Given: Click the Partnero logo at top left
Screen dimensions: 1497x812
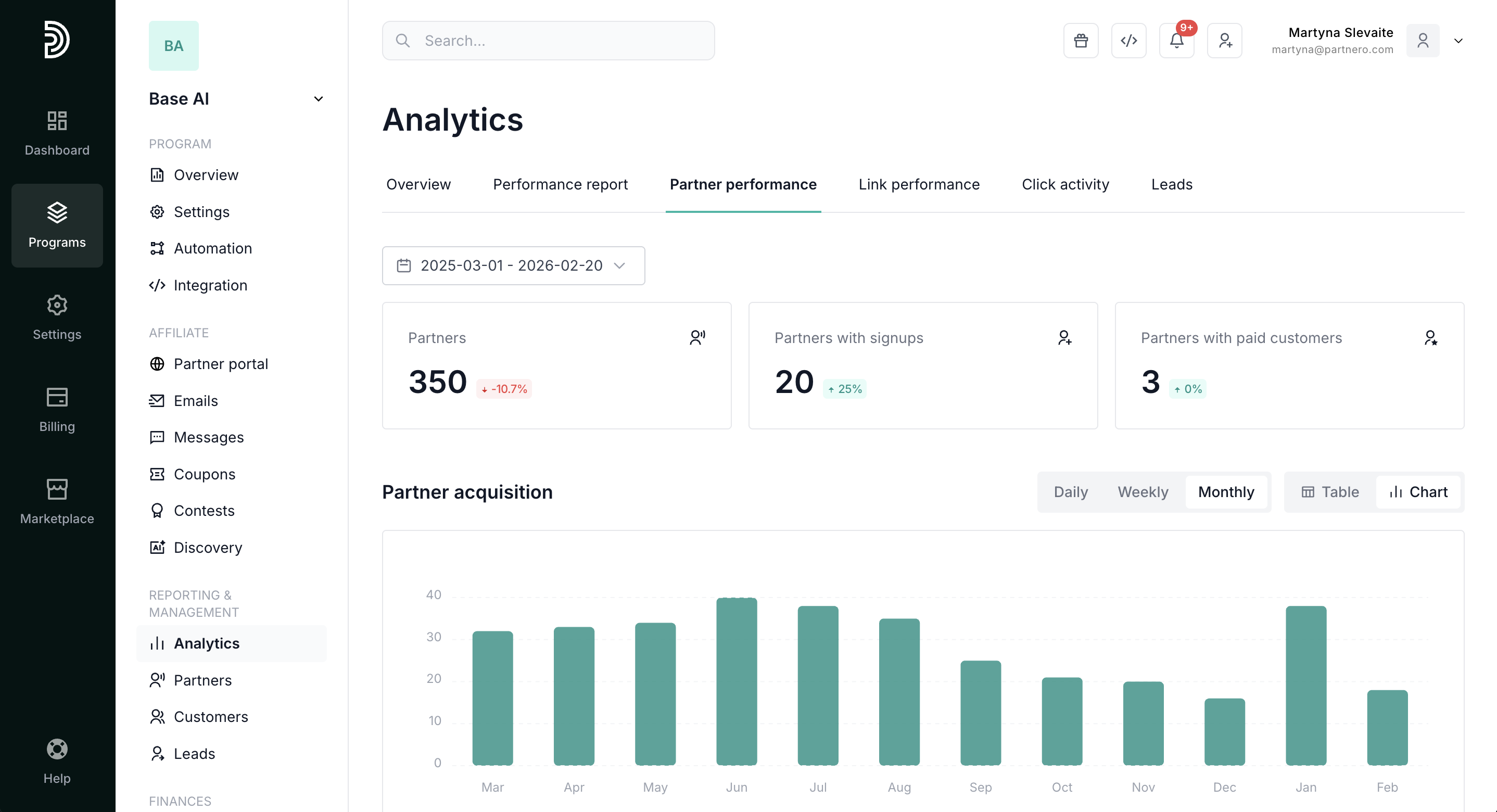Looking at the screenshot, I should [x=57, y=40].
